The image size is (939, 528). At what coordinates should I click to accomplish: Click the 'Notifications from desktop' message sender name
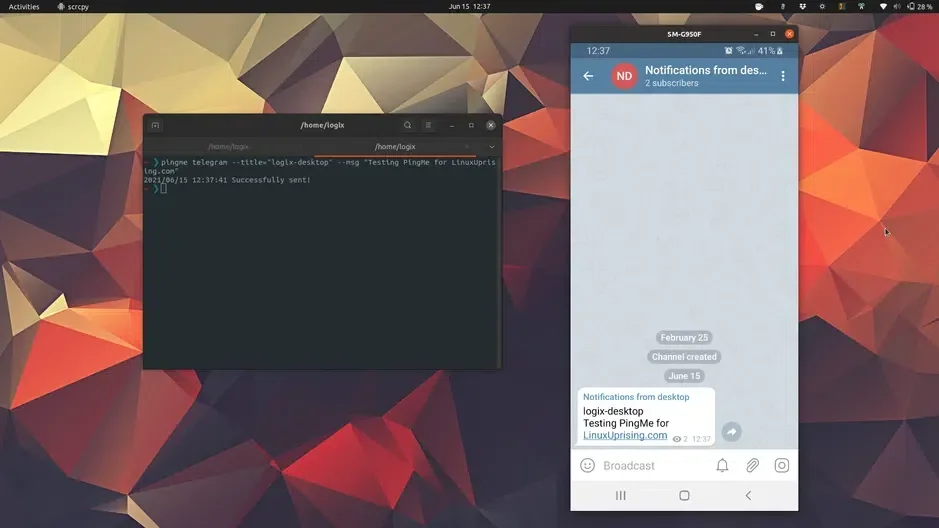pos(636,397)
